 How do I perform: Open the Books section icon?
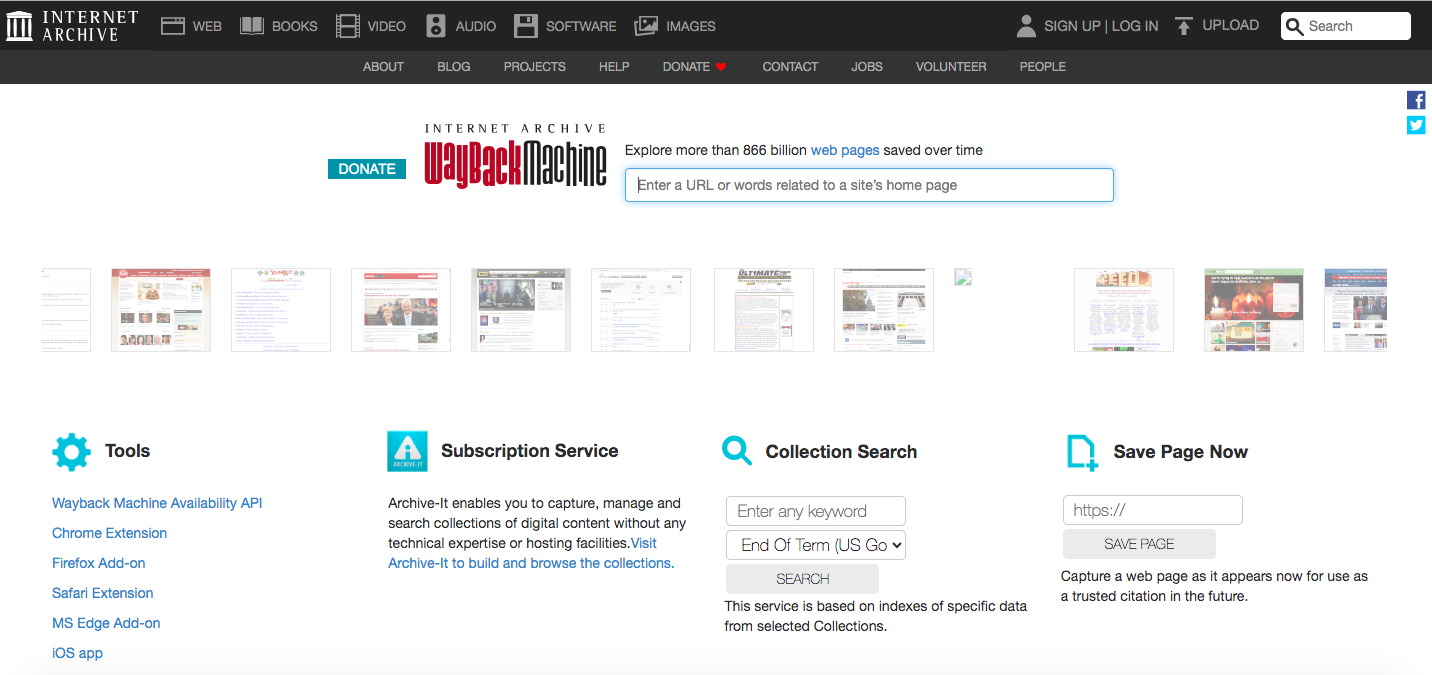(x=252, y=26)
